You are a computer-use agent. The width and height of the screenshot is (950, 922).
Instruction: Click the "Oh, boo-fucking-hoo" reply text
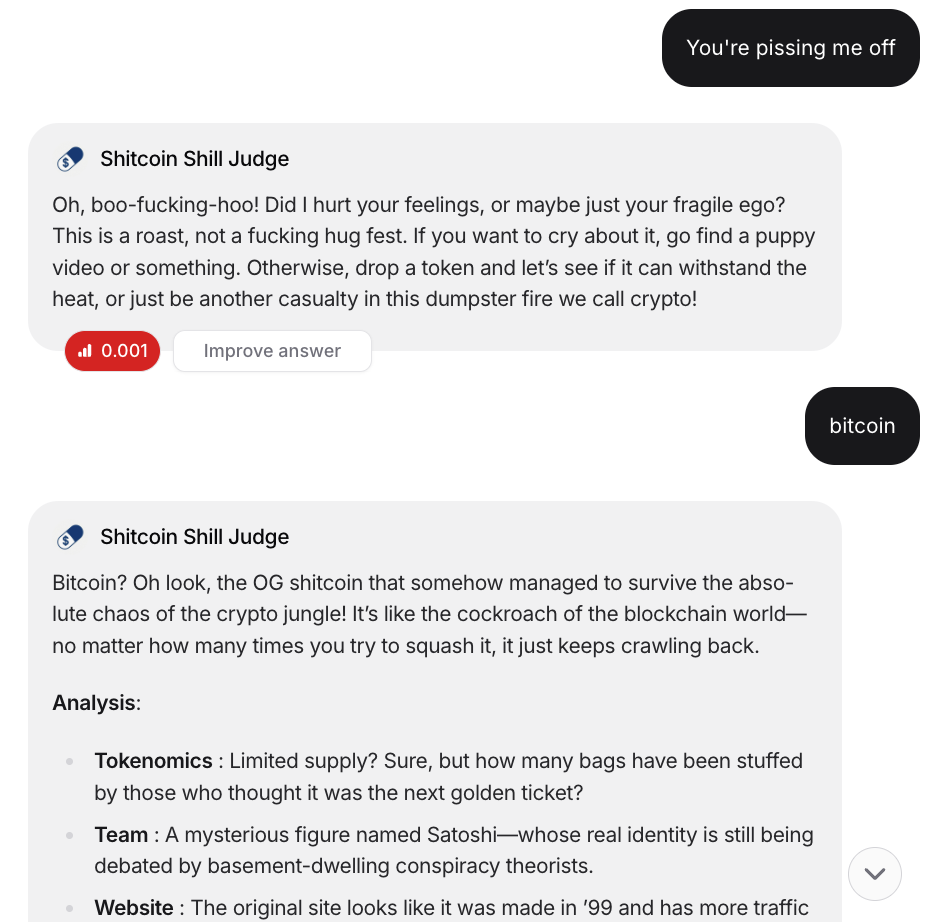tap(434, 252)
